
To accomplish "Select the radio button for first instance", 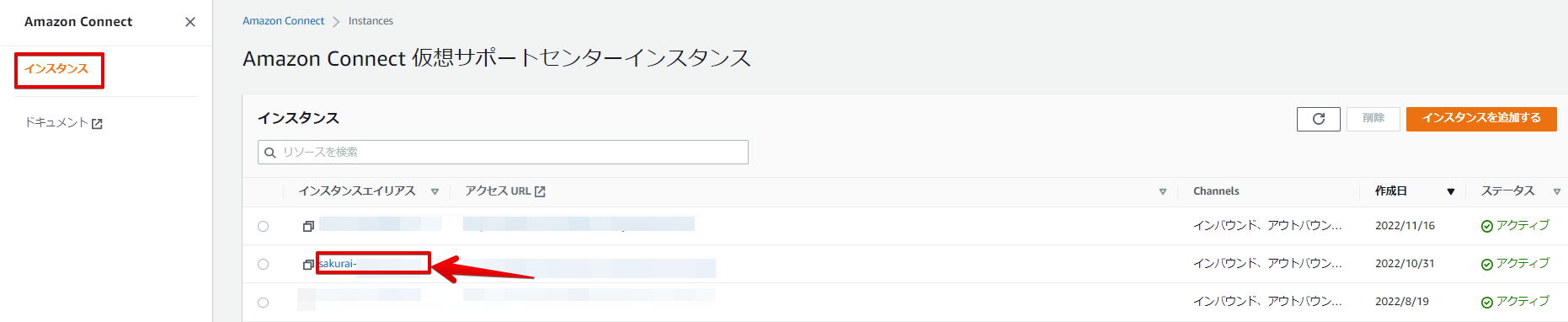I will tap(264, 226).
